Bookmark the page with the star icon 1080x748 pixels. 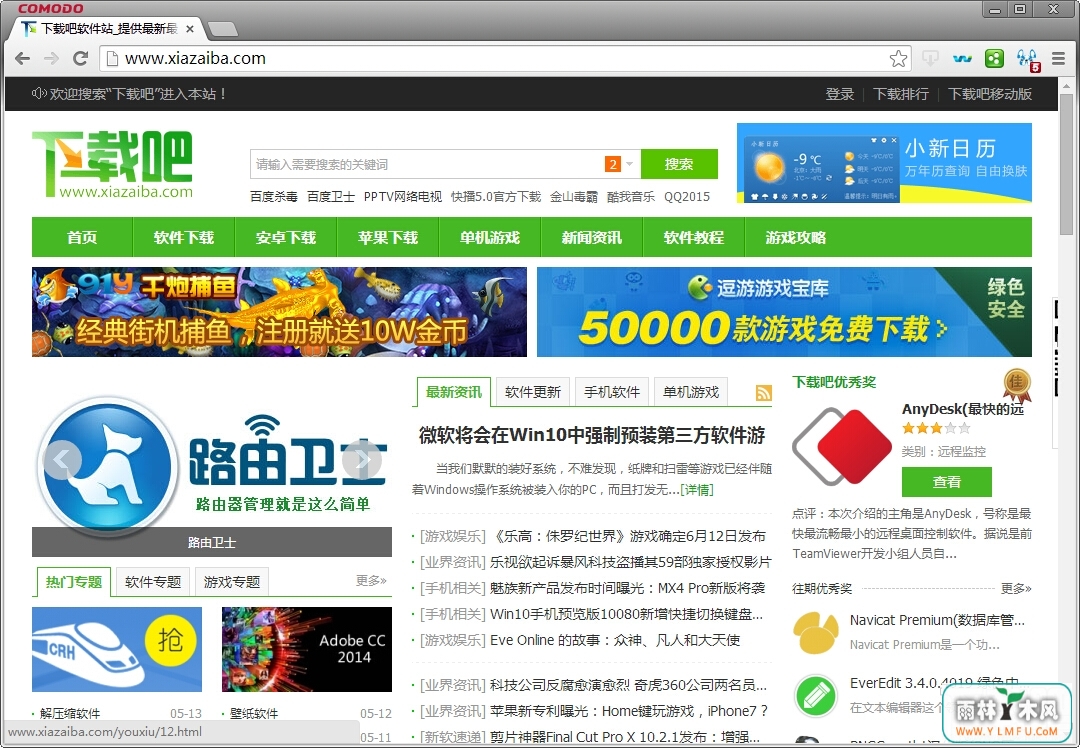[898, 59]
